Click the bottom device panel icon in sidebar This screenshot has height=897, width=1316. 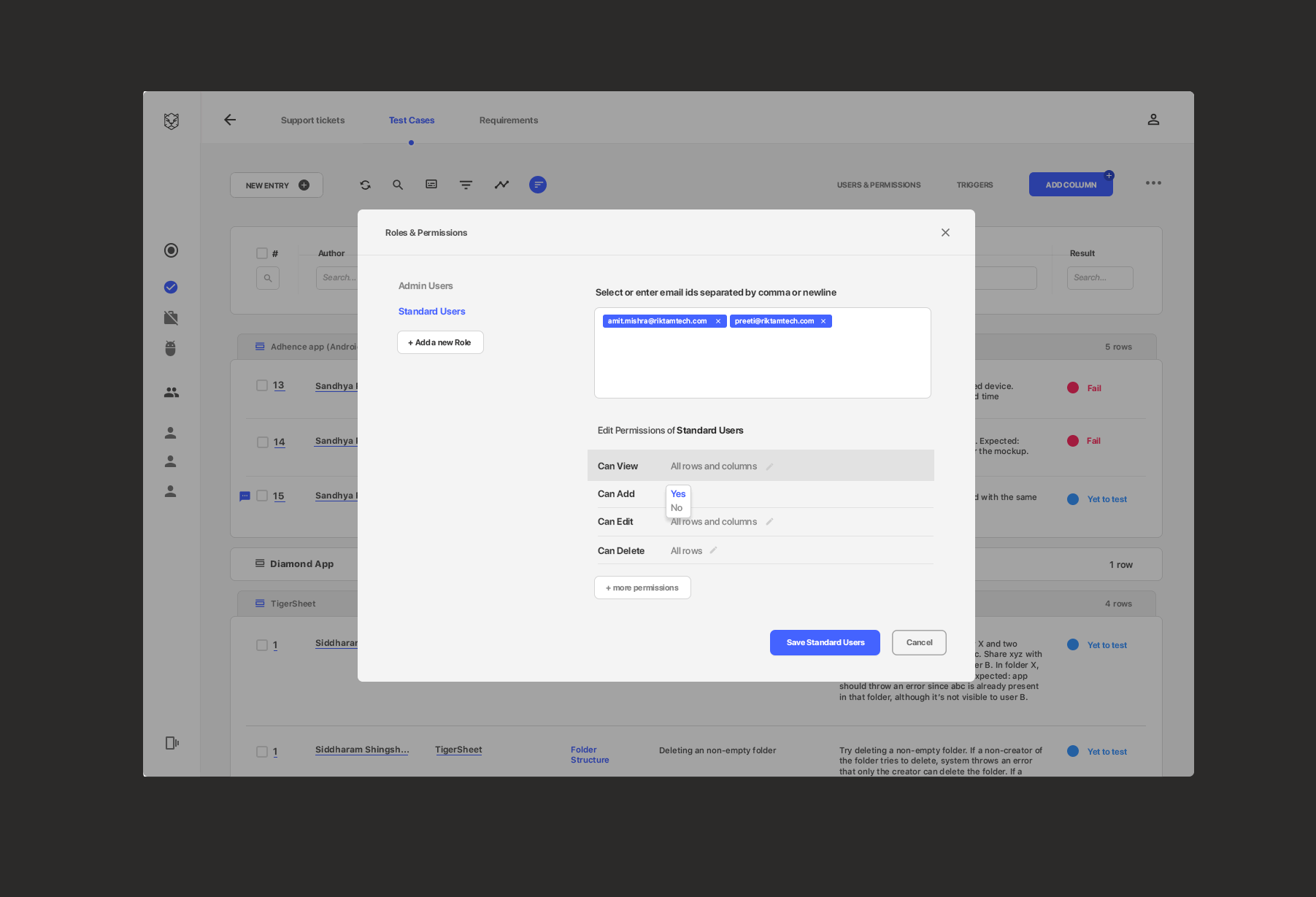[172, 743]
